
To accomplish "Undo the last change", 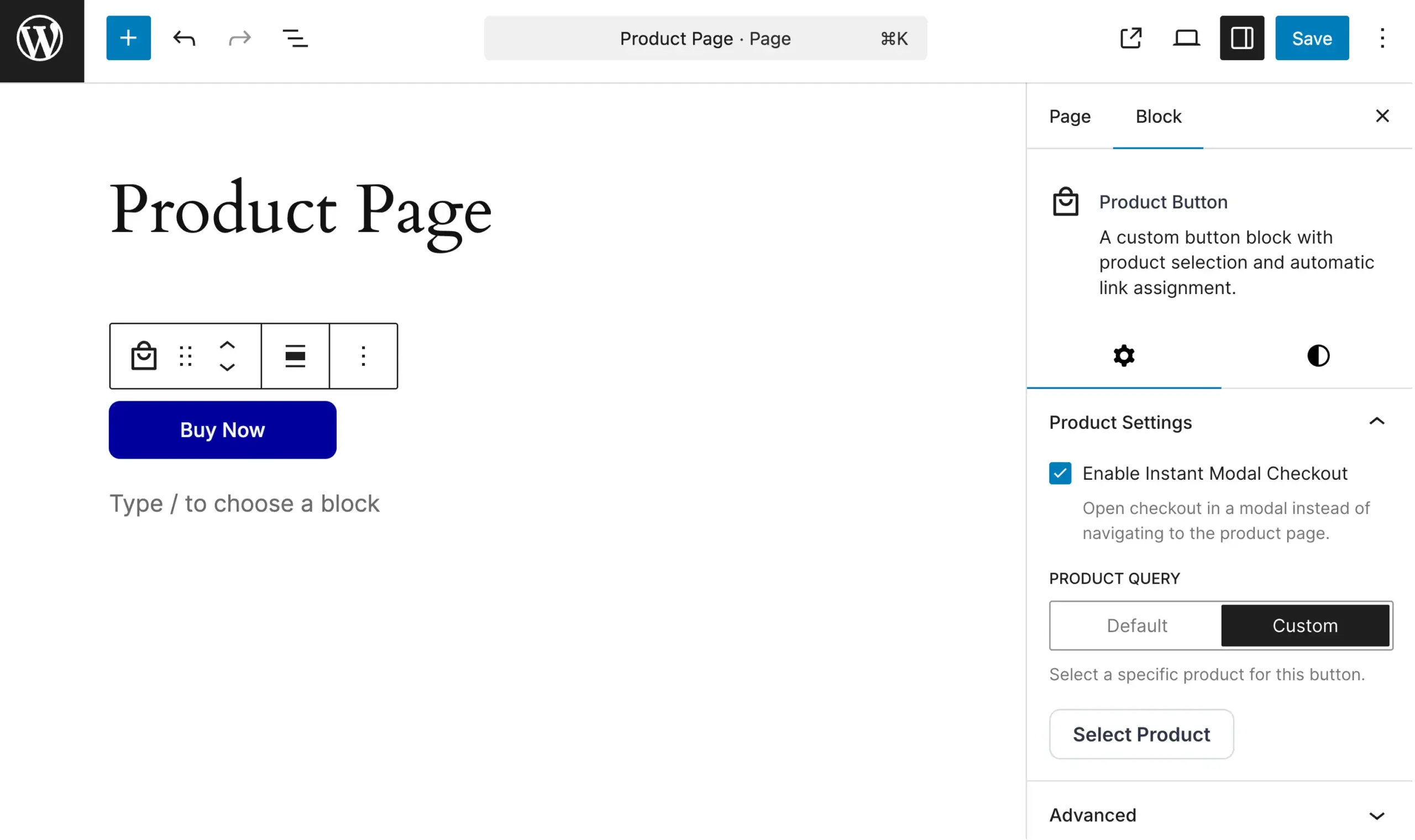I will click(x=184, y=38).
